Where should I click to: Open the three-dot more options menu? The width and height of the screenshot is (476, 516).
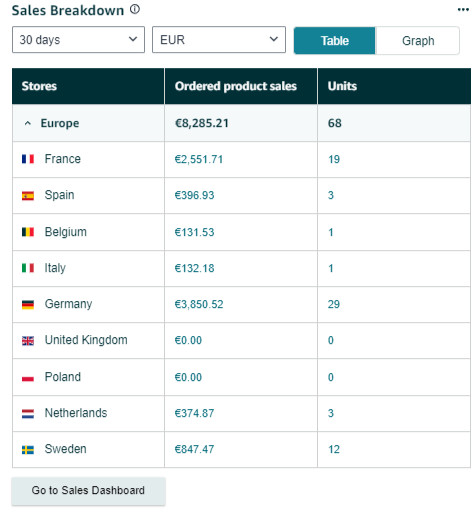click(463, 10)
